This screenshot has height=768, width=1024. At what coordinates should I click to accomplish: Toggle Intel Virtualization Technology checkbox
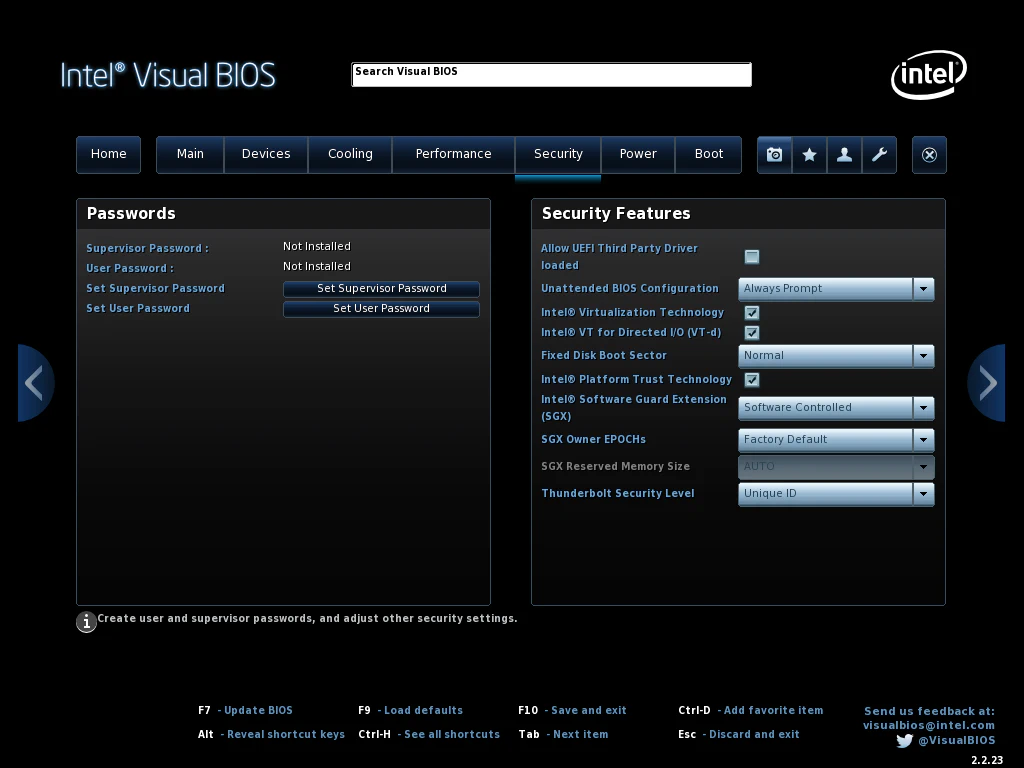pyautogui.click(x=752, y=313)
